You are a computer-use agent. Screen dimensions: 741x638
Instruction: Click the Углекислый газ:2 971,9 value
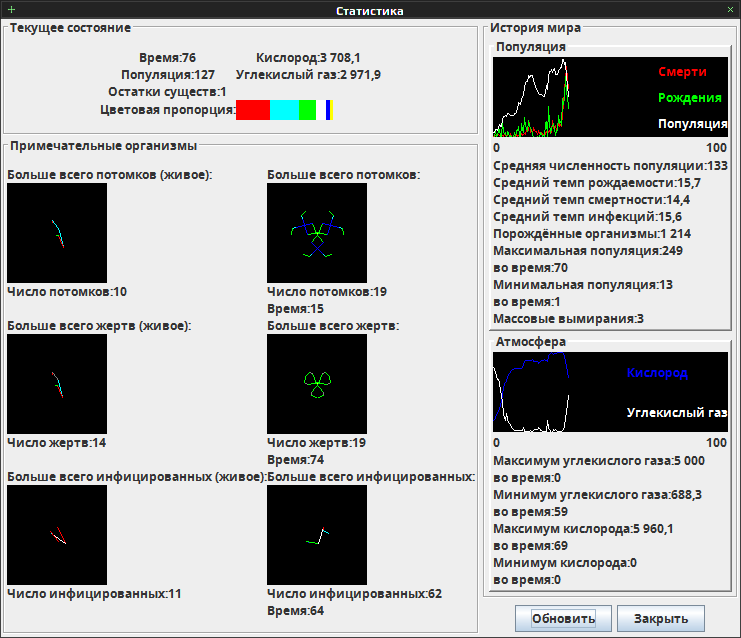point(308,75)
